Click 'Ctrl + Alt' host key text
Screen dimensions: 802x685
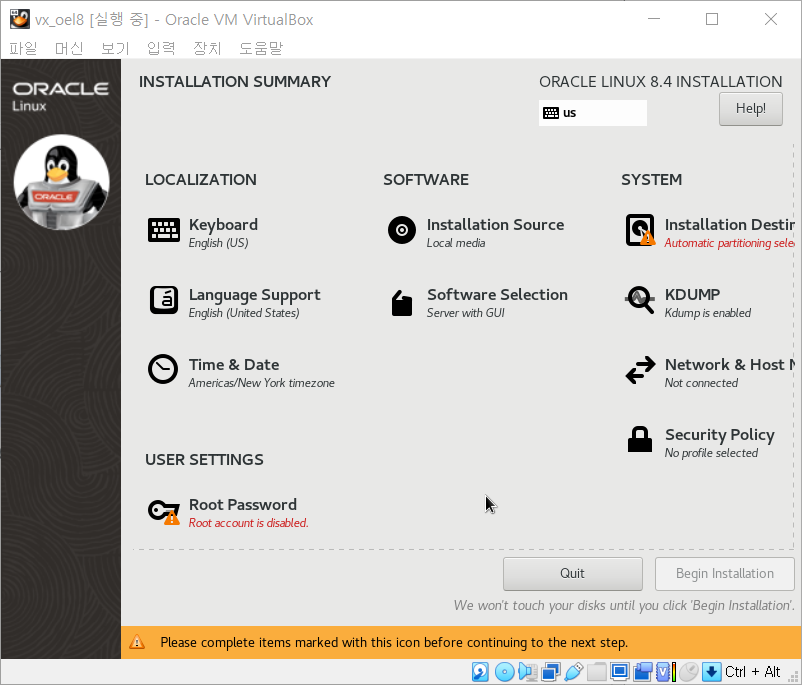(x=752, y=672)
